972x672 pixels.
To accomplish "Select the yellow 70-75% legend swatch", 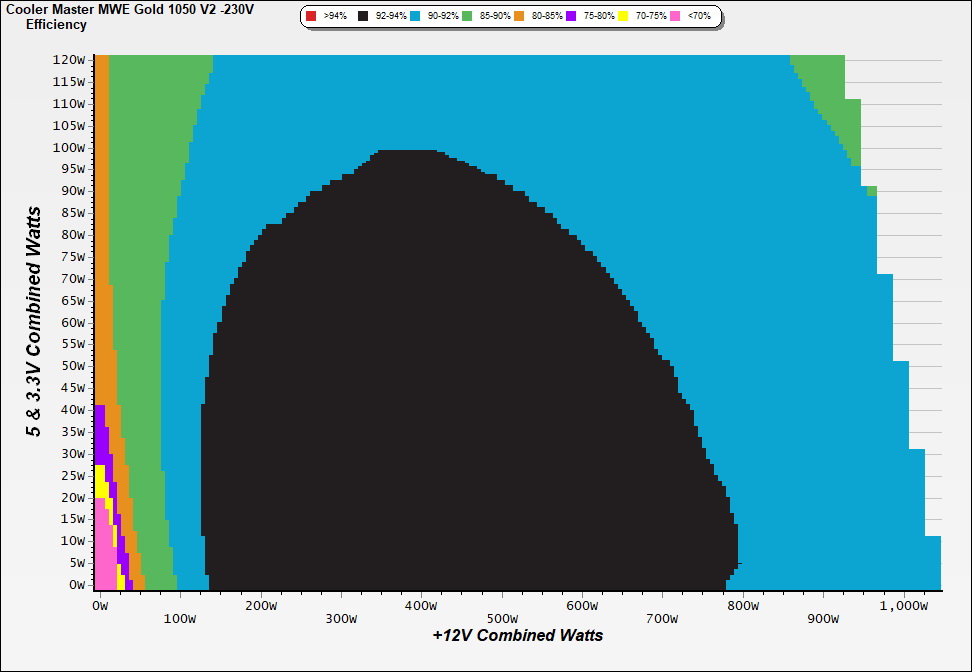I will 622,17.
